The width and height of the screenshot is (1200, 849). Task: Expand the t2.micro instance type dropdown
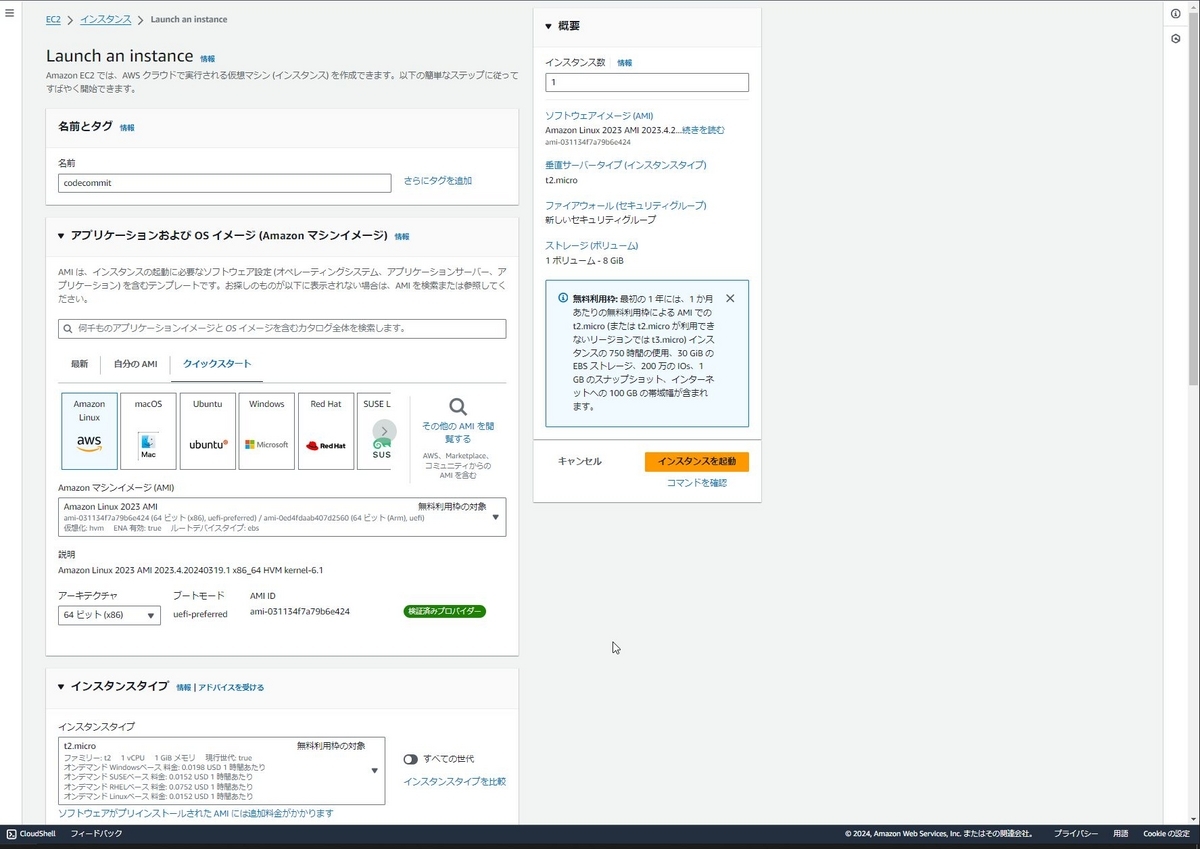click(x=374, y=771)
